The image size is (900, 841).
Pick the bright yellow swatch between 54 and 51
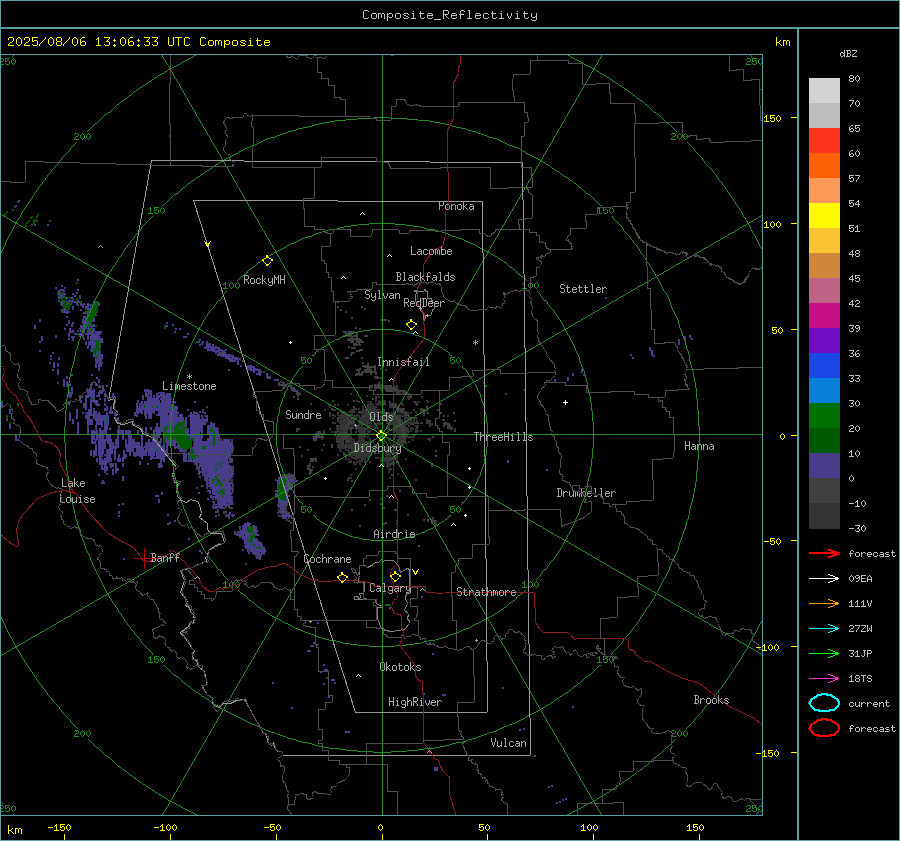(x=824, y=215)
